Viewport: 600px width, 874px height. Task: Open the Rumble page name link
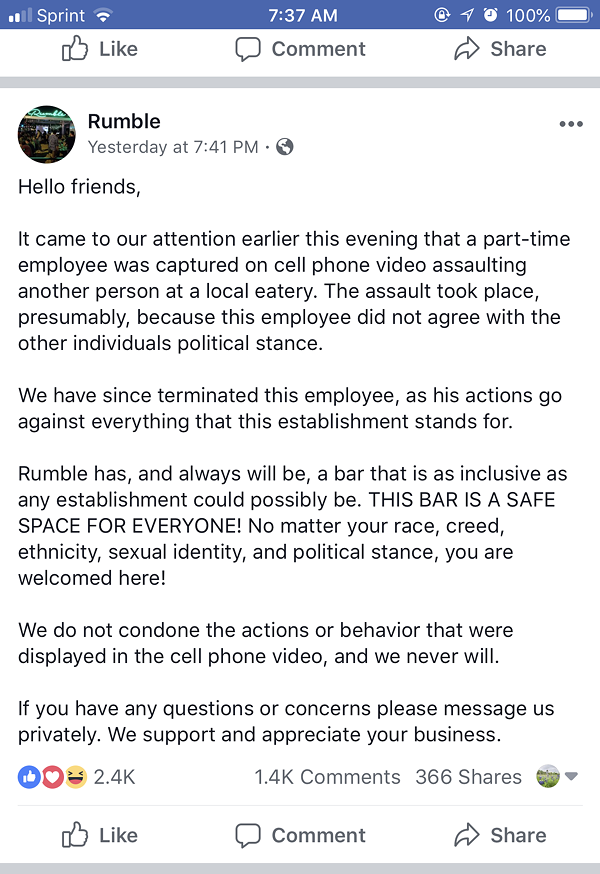pyautogui.click(x=124, y=121)
